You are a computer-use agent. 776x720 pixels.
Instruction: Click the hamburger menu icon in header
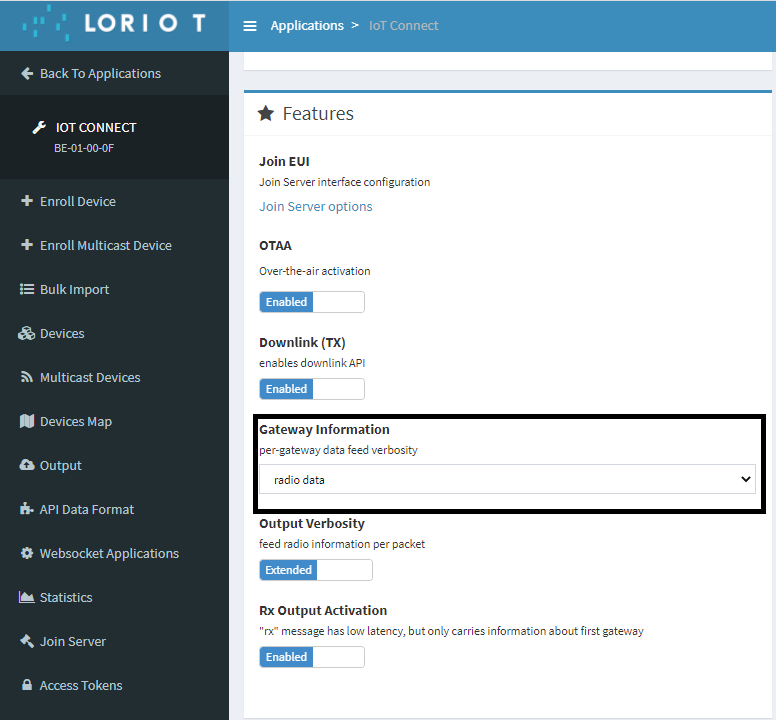pyautogui.click(x=250, y=26)
